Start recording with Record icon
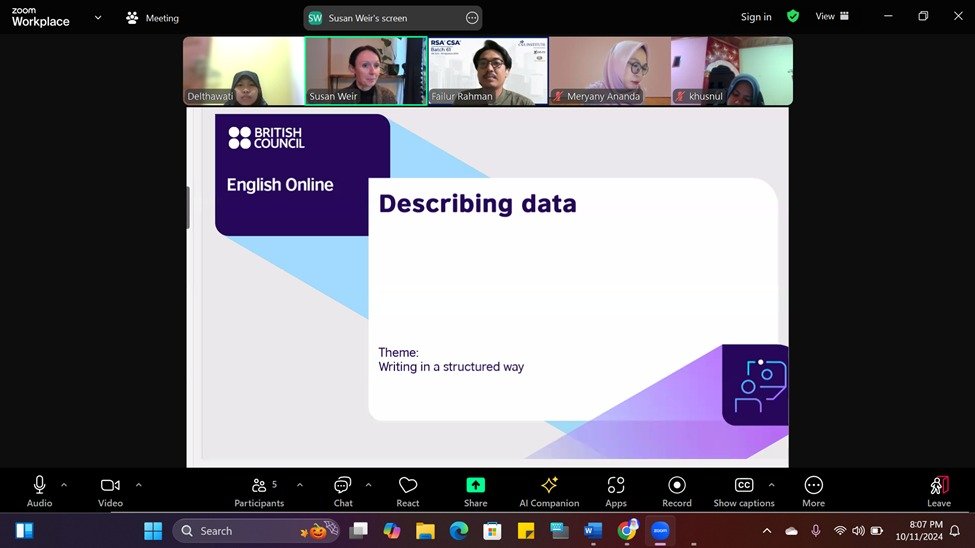Viewport: 975px width, 548px height. pos(677,485)
